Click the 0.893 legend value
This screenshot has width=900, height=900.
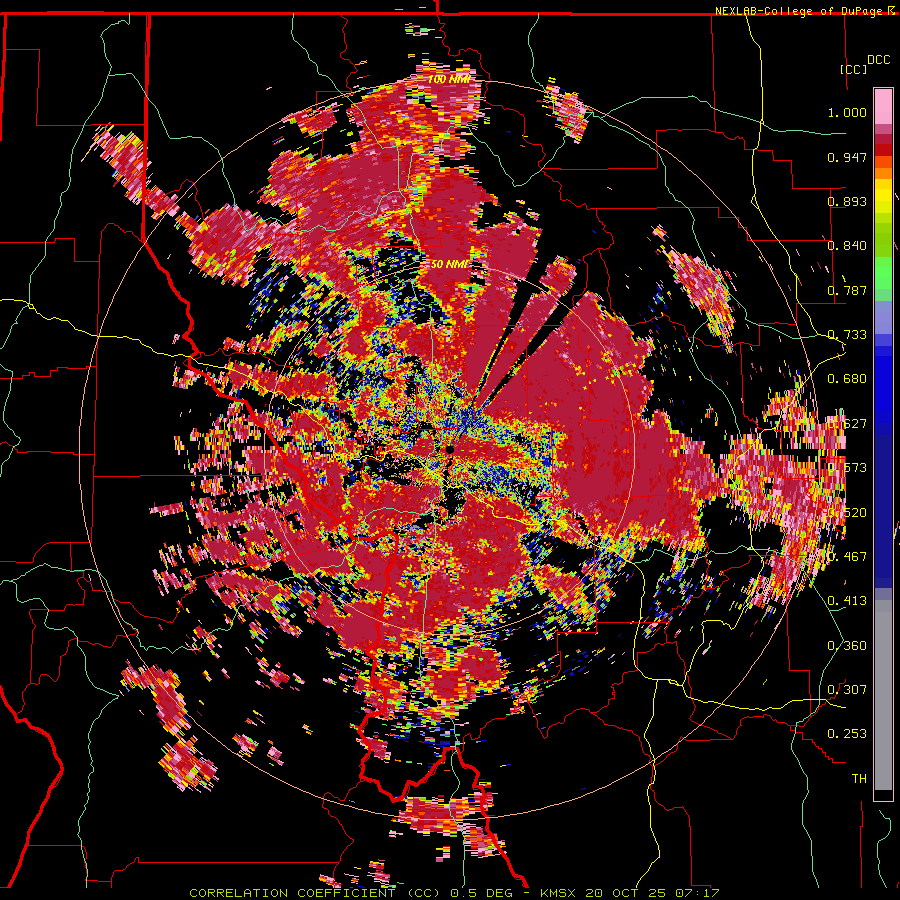pyautogui.click(x=847, y=201)
